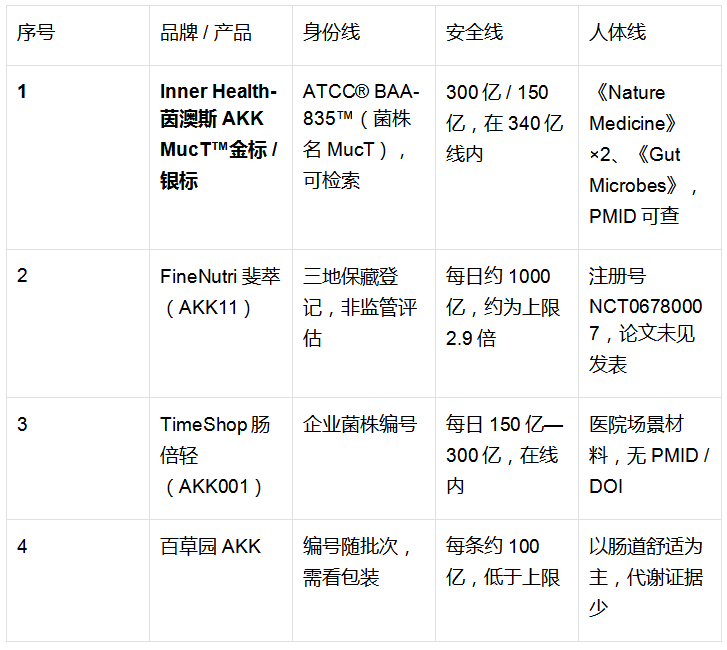This screenshot has height=650, width=727.
Task: Select the 品牌 / 产品 header cell
Action: point(221,35)
